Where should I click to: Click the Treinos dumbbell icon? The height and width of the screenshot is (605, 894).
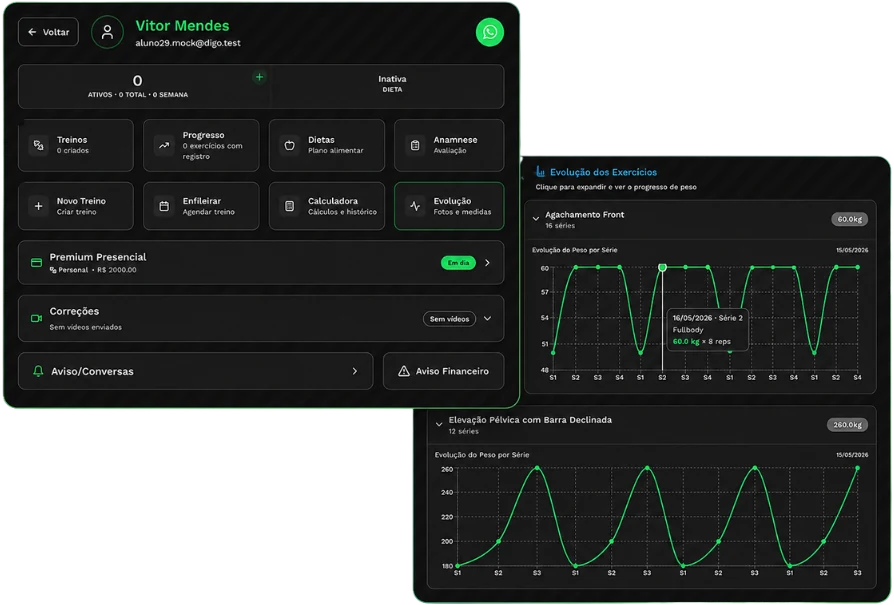38,145
